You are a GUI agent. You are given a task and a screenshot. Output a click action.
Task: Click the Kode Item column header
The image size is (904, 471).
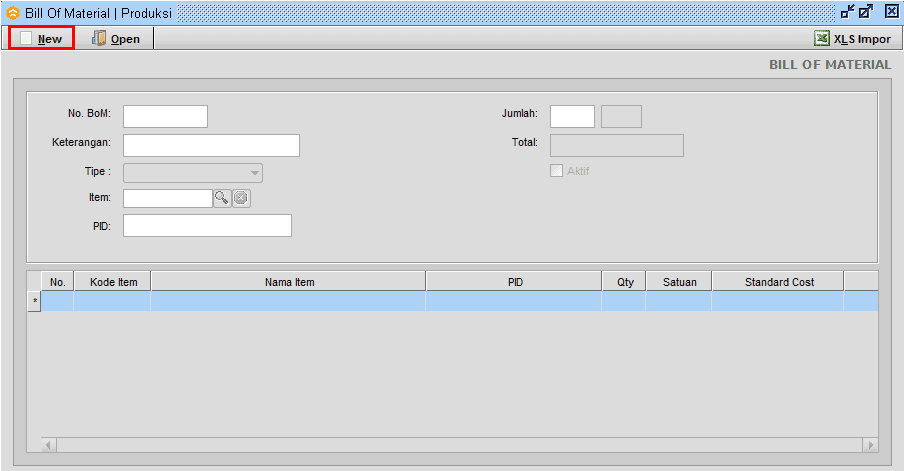pyautogui.click(x=112, y=282)
